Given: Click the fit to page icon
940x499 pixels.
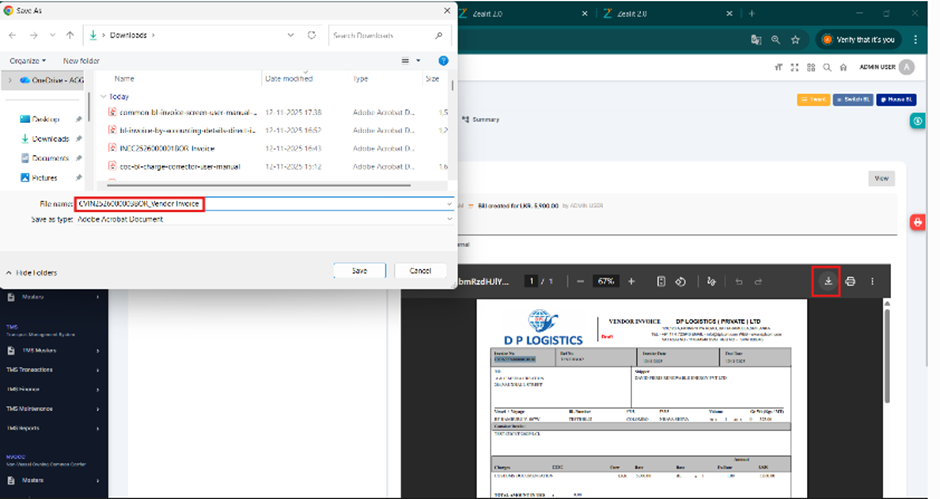Looking at the screenshot, I should click(661, 281).
